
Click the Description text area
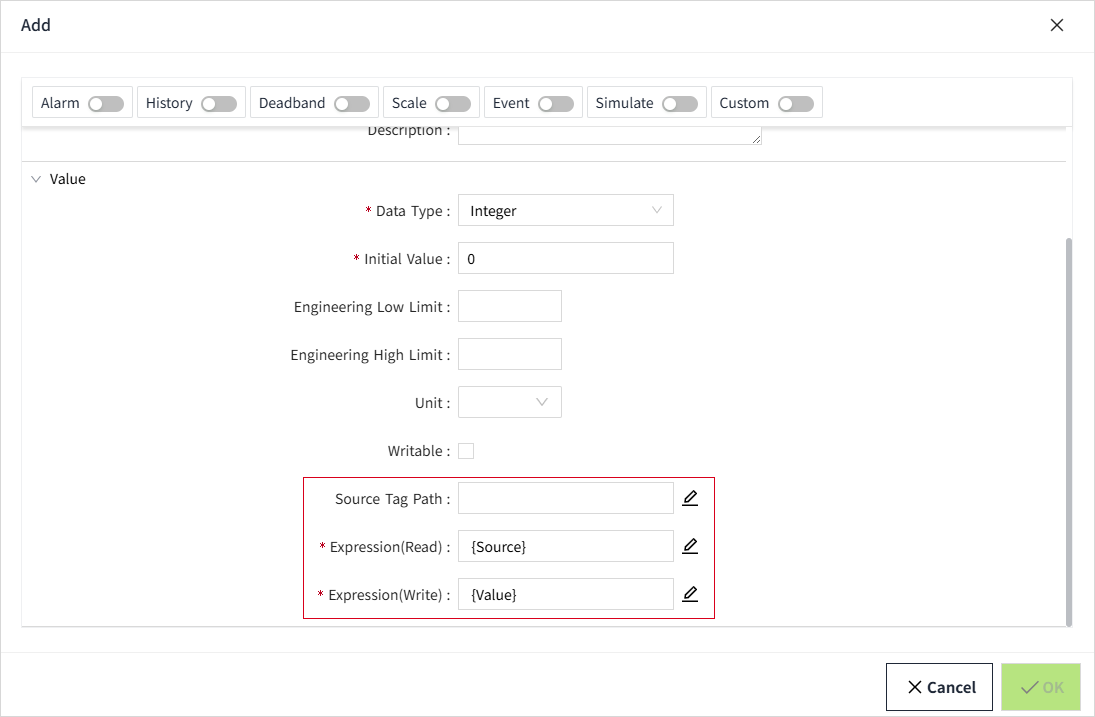[x=610, y=136]
